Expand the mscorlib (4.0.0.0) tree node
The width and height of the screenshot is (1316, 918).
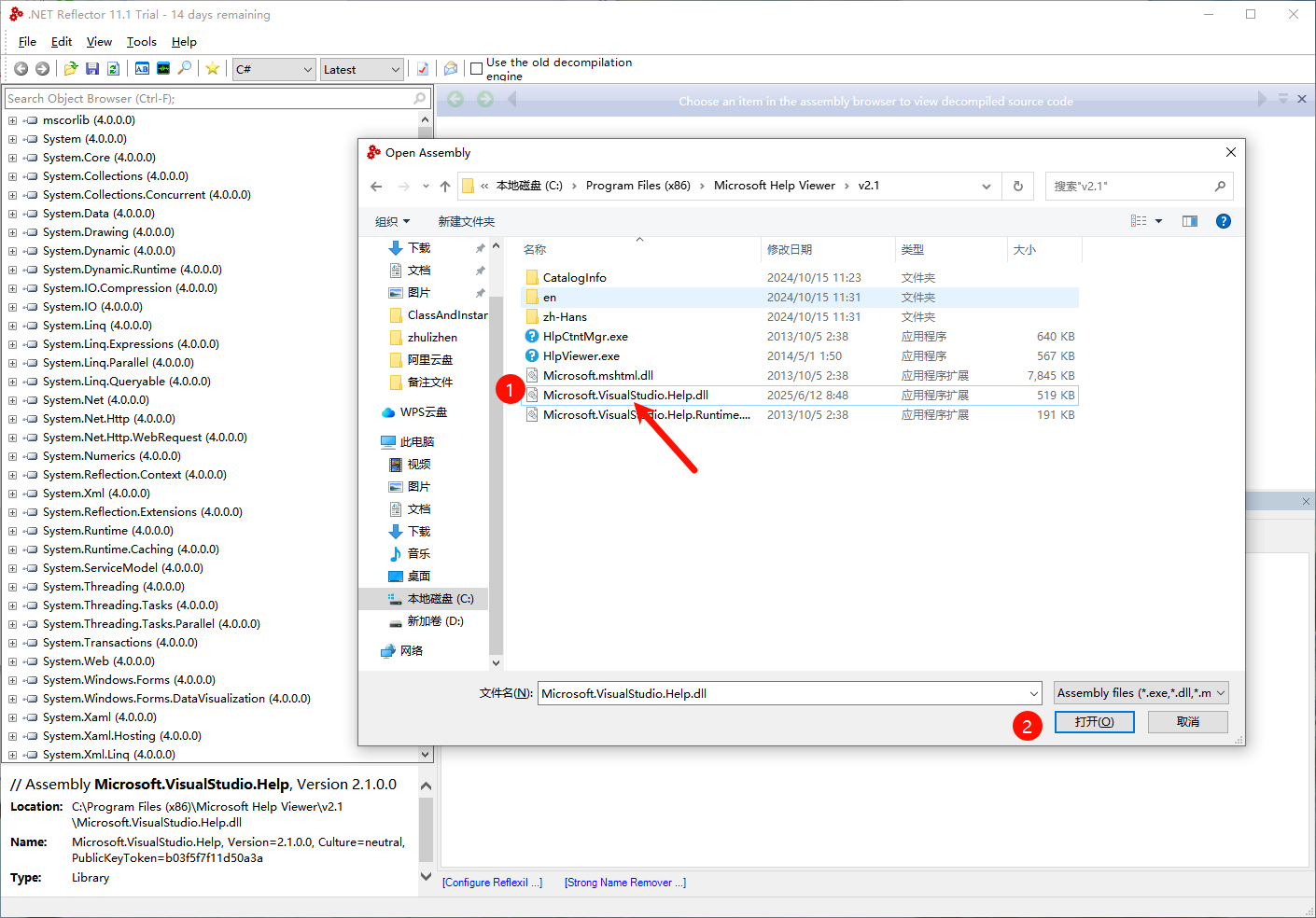pos(13,120)
